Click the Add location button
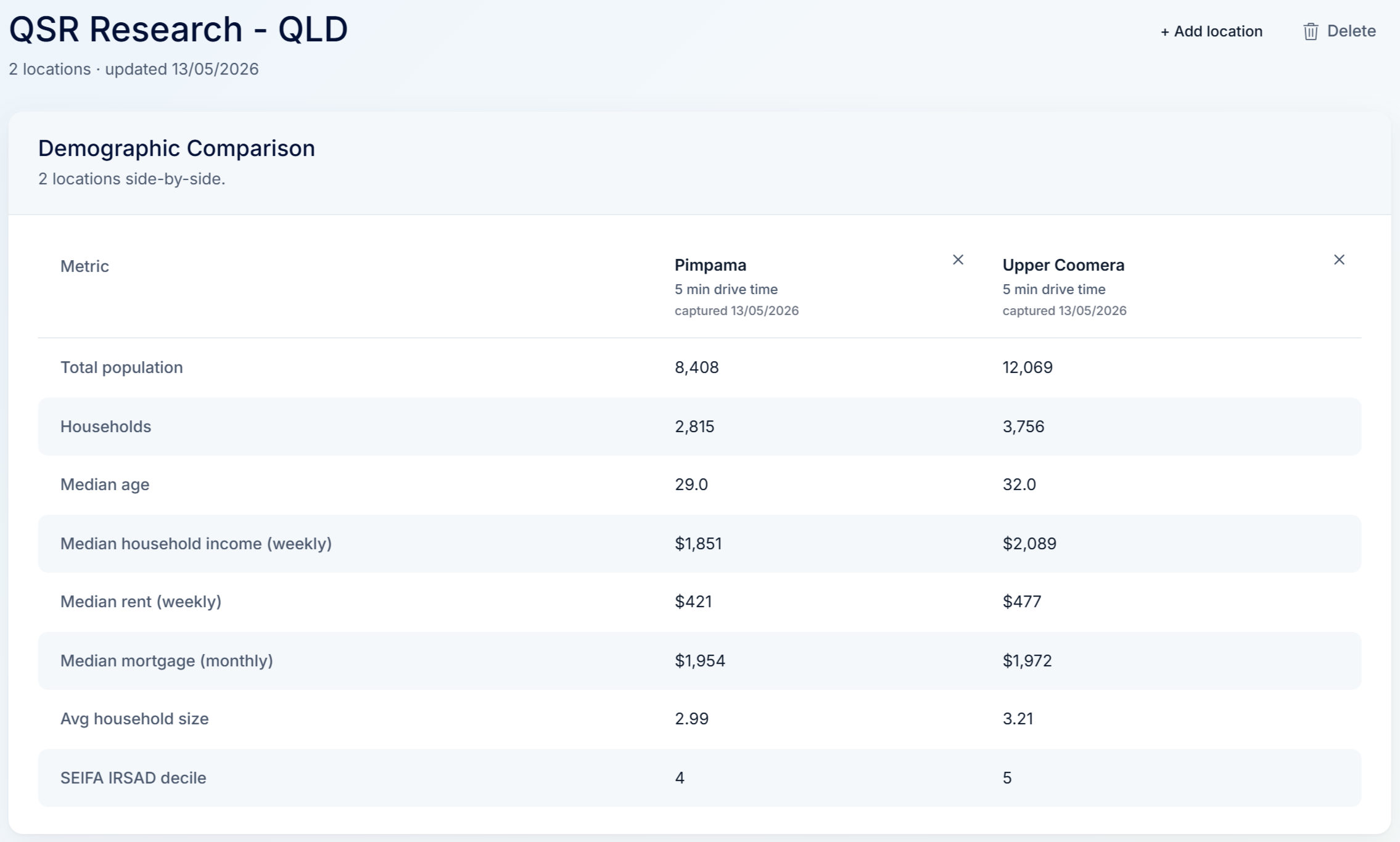The height and width of the screenshot is (842, 1400). click(x=1211, y=31)
